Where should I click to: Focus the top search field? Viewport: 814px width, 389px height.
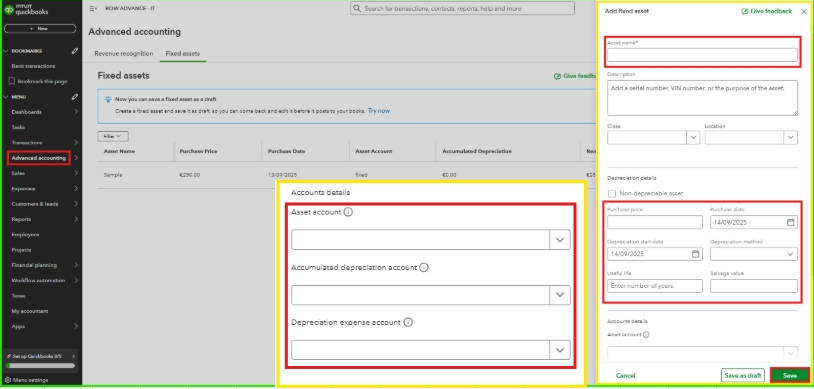[463, 8]
